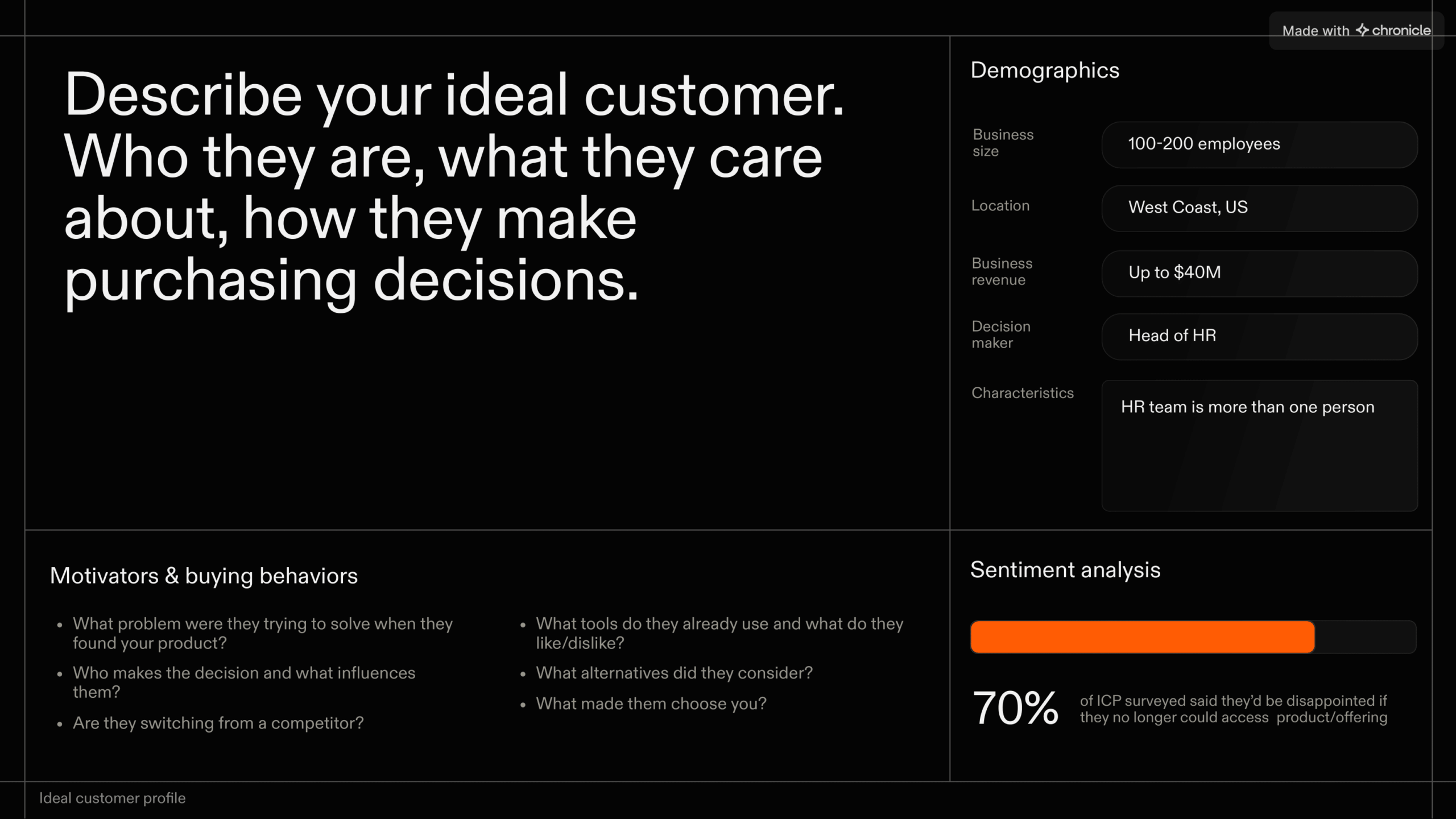Click the unfilled dark end of sentiment bar
The width and height of the screenshot is (1456, 819).
coord(1365,637)
